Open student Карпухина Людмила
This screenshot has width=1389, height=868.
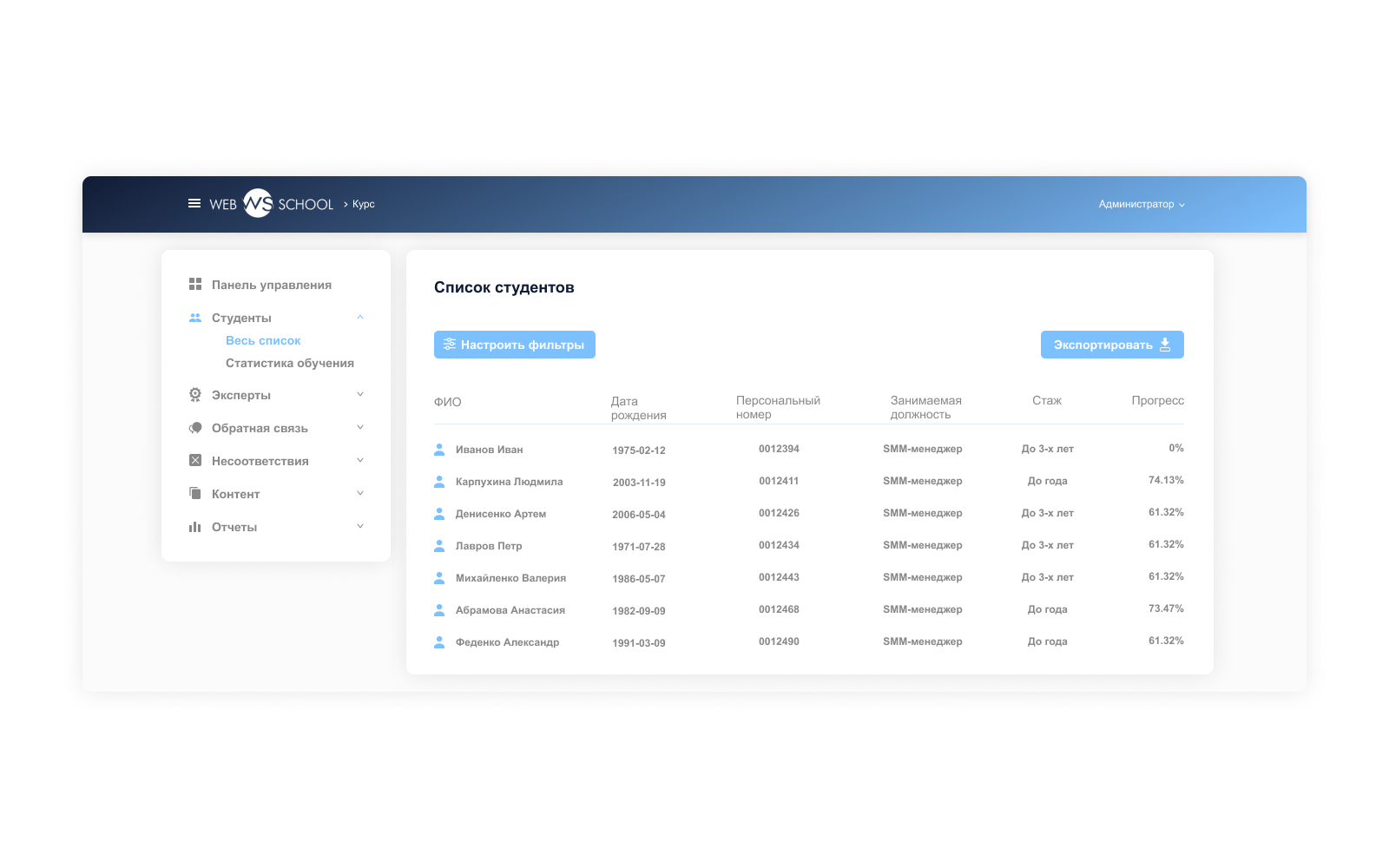[510, 482]
